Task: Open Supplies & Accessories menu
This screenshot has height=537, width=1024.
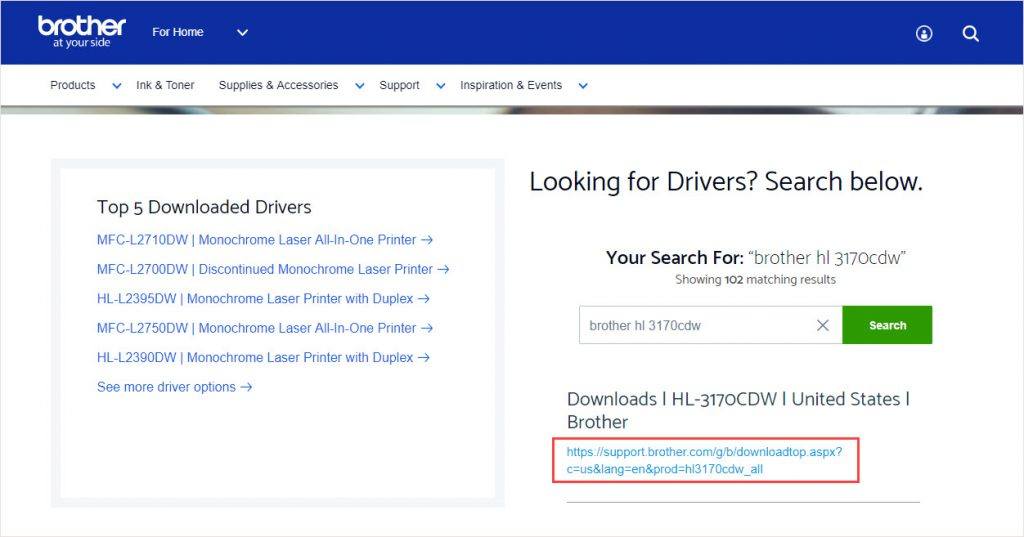Action: point(278,85)
